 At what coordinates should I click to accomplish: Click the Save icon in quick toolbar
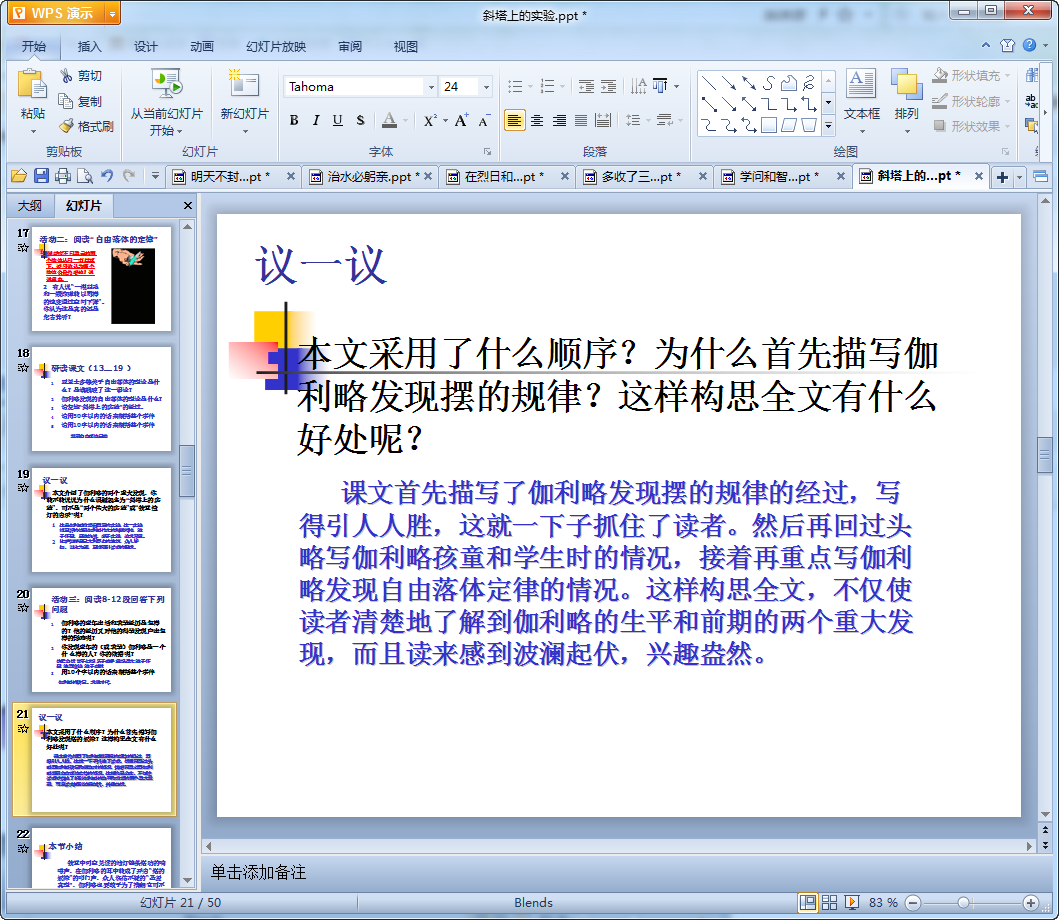coord(41,176)
